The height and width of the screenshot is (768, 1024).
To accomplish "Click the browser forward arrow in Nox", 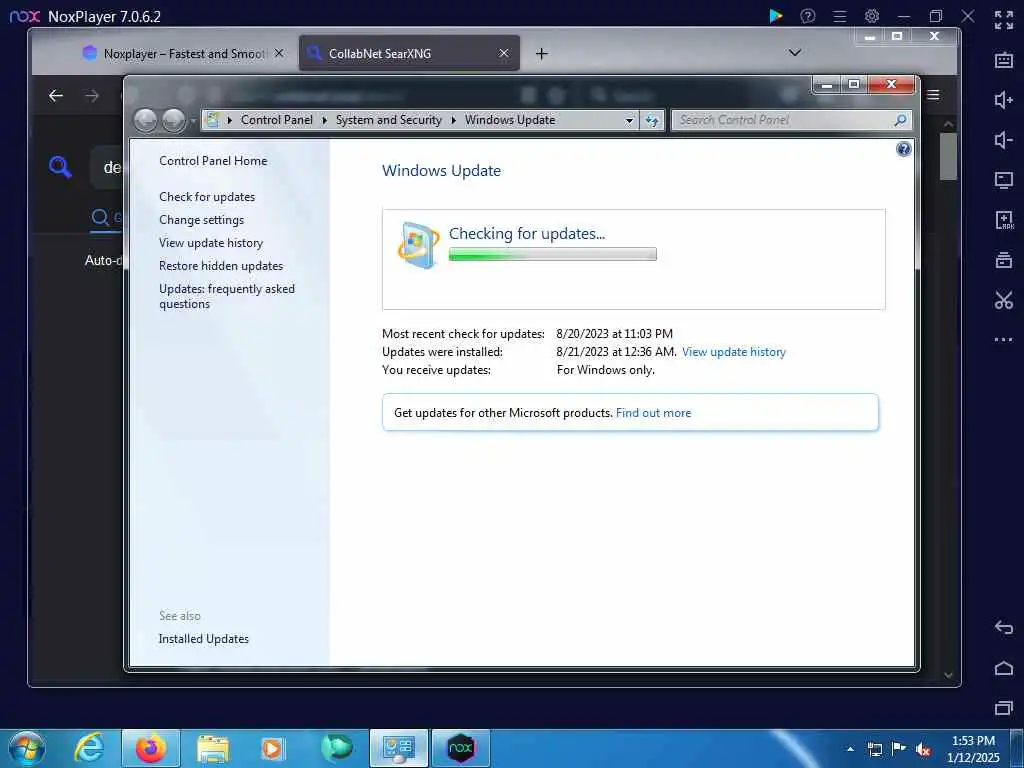I will tap(92, 96).
